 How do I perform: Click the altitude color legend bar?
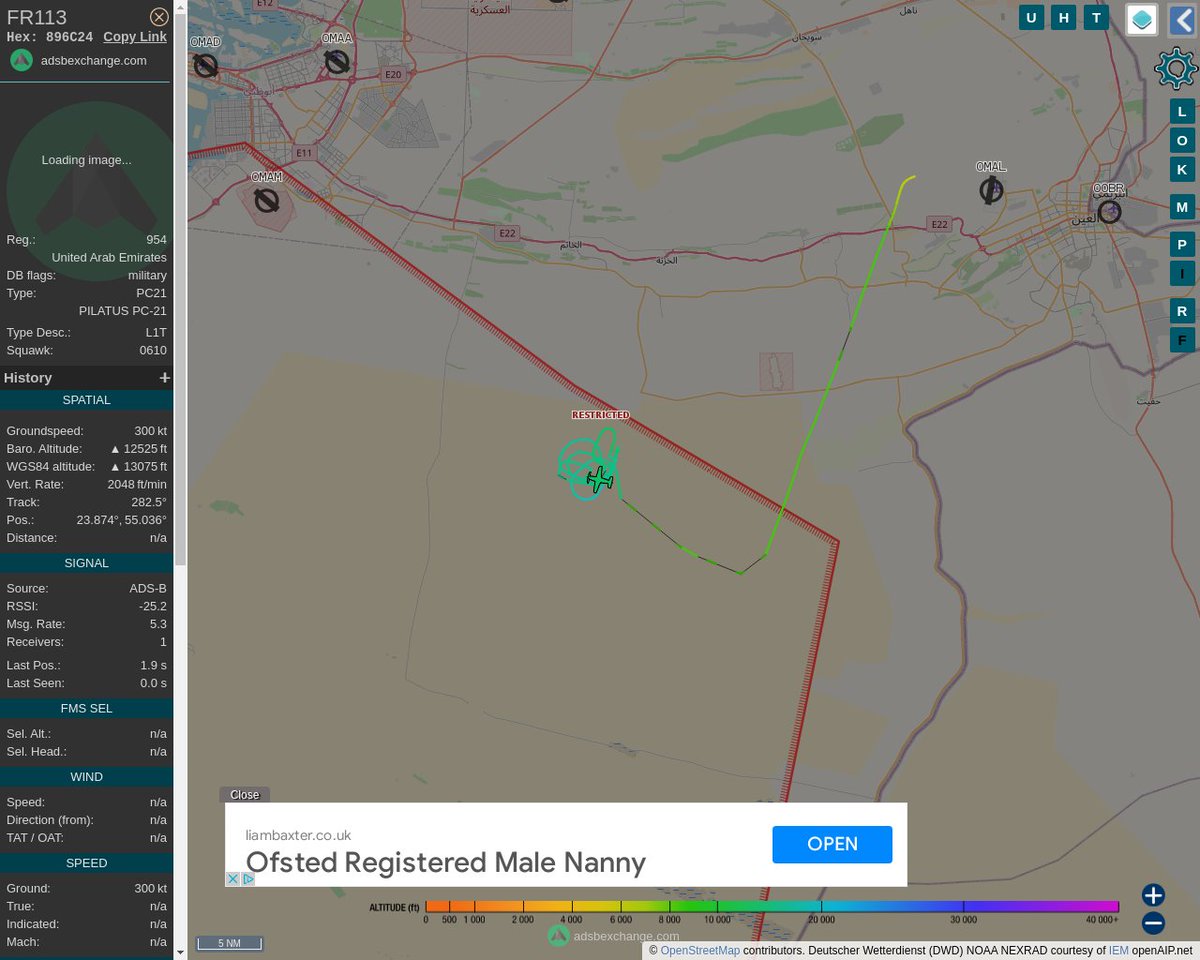tap(772, 906)
